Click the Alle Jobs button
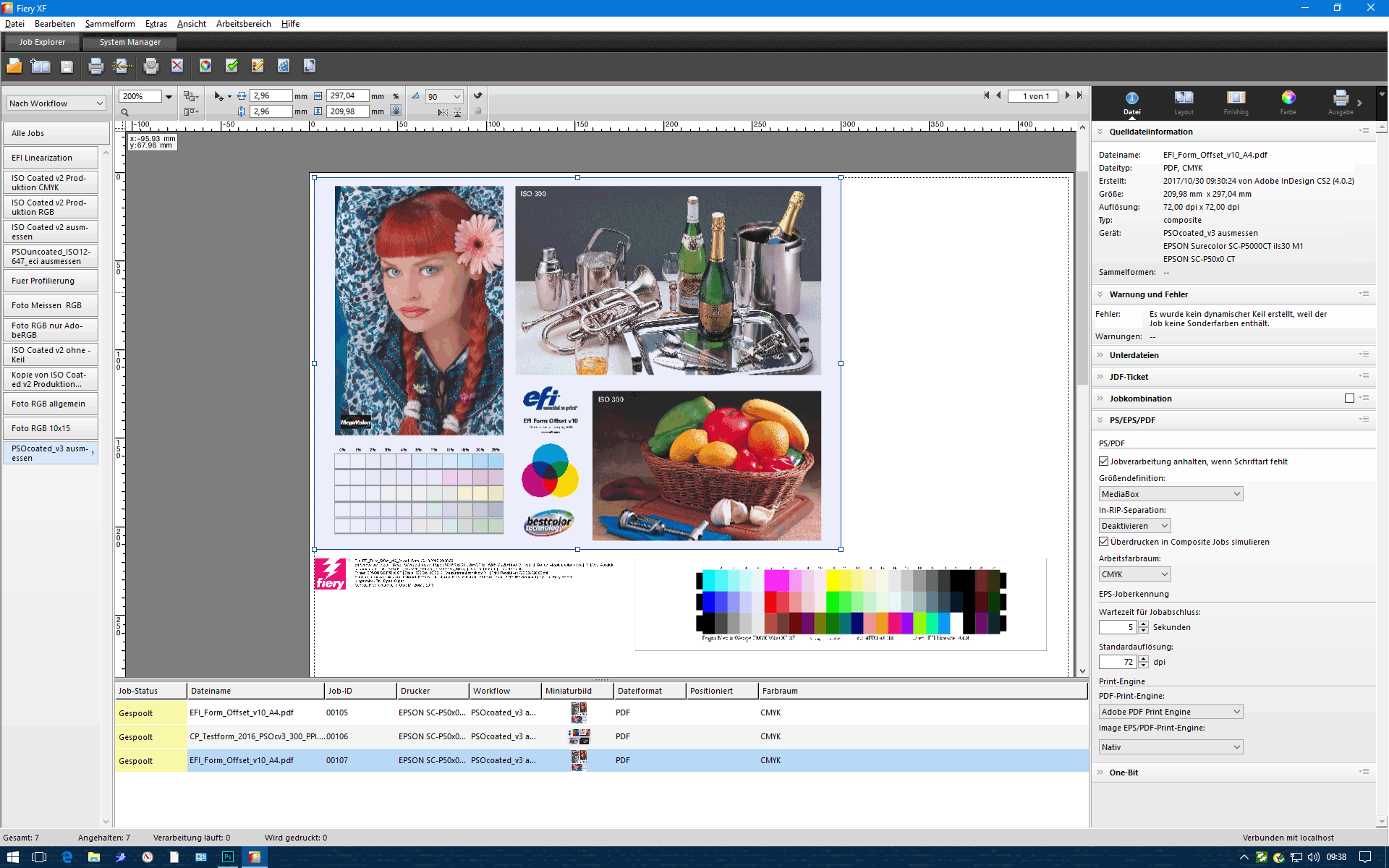 [x=55, y=133]
